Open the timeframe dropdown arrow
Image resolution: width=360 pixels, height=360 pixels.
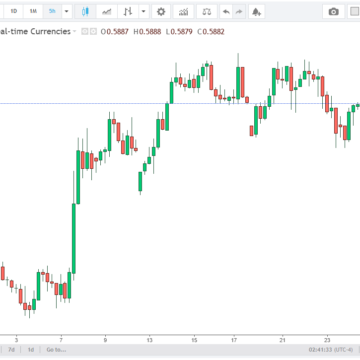coord(66,11)
